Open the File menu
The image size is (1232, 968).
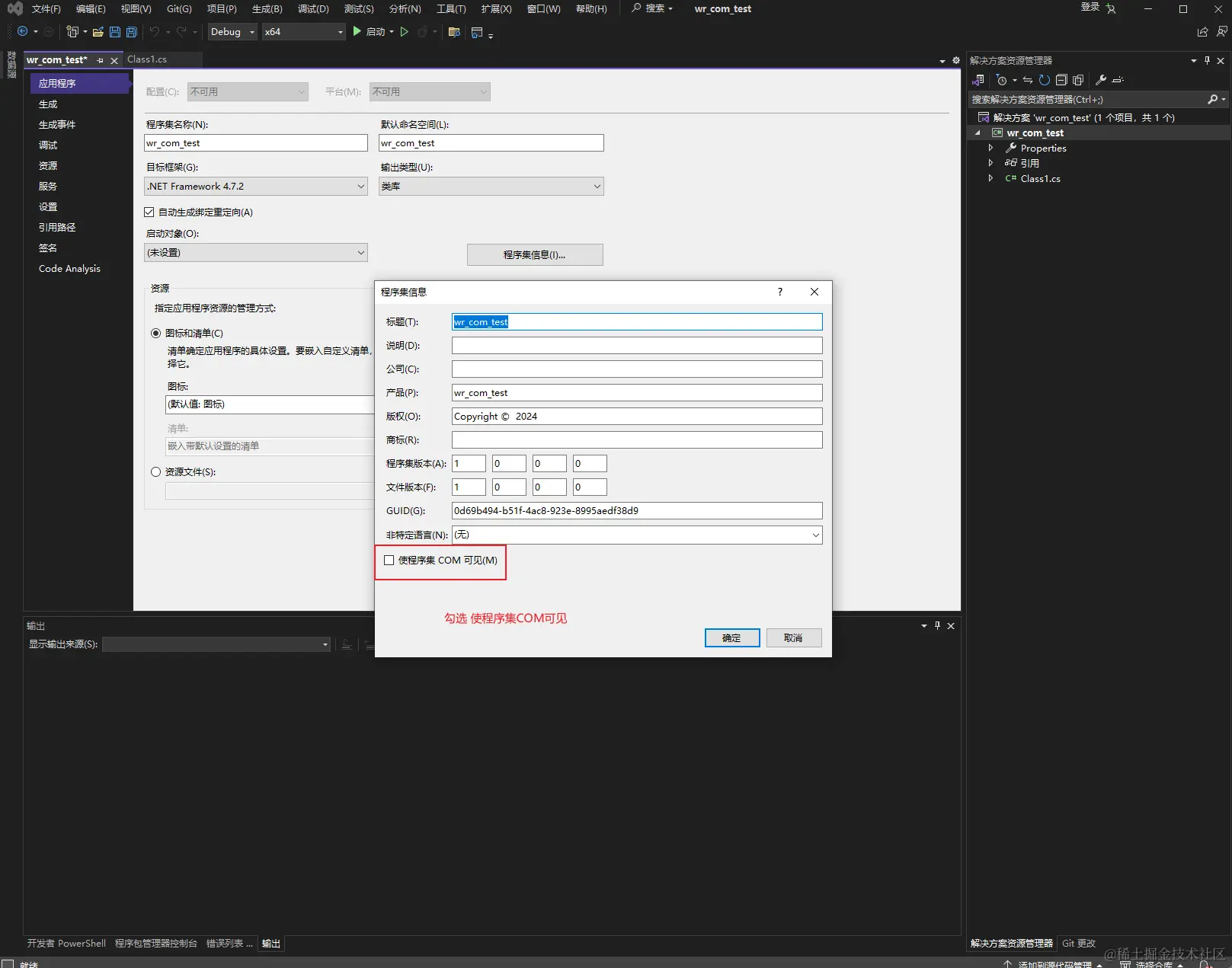[46, 8]
